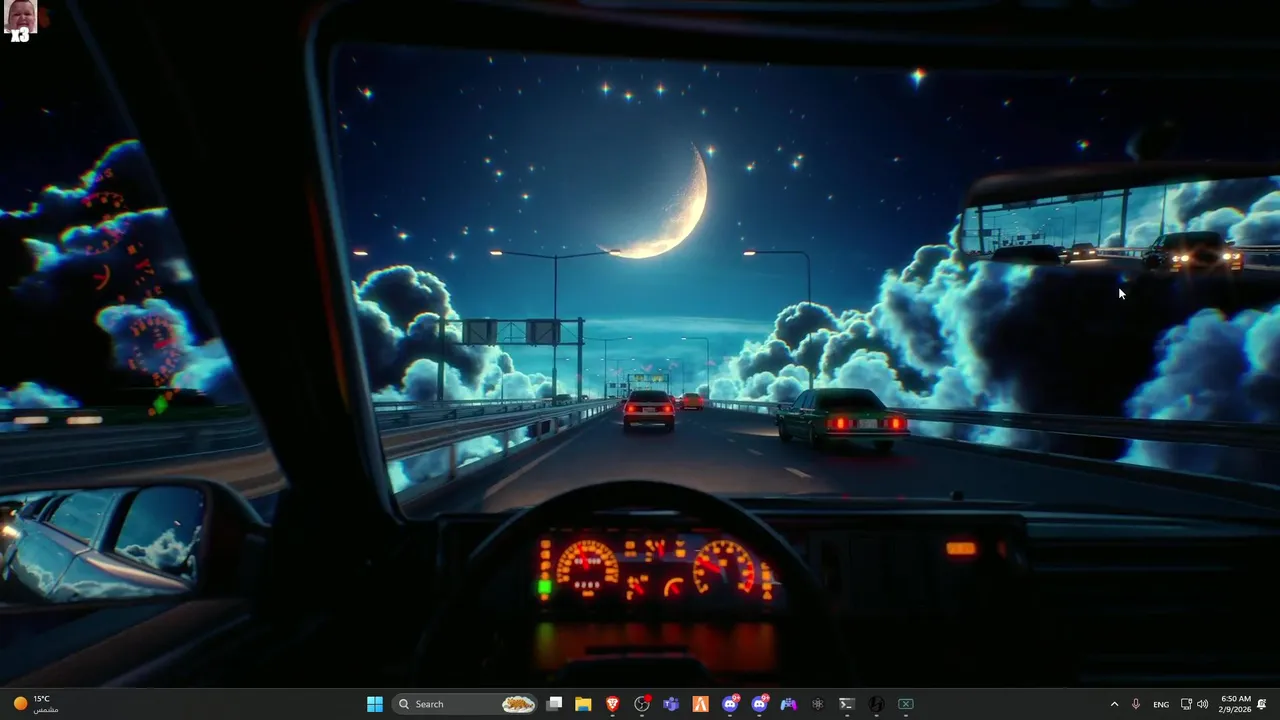Open the clock showing 6:50 AM

(1236, 704)
